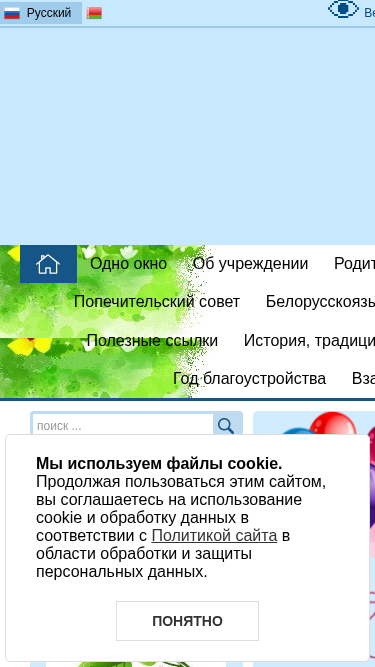Screen dimensions: 375x667
Task: Click the home icon in navigation
Action: pos(48,264)
